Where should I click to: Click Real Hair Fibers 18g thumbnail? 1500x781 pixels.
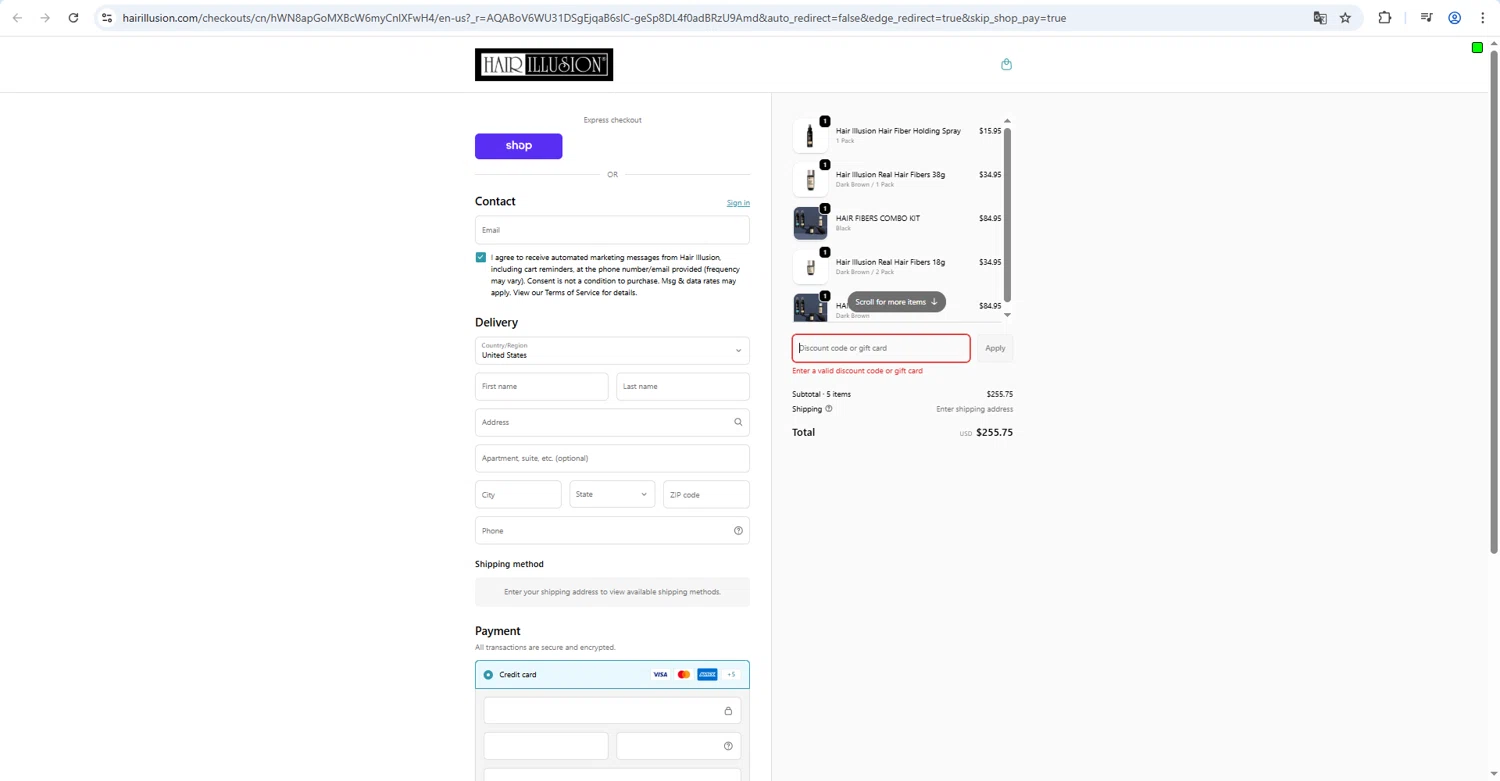coord(810,267)
